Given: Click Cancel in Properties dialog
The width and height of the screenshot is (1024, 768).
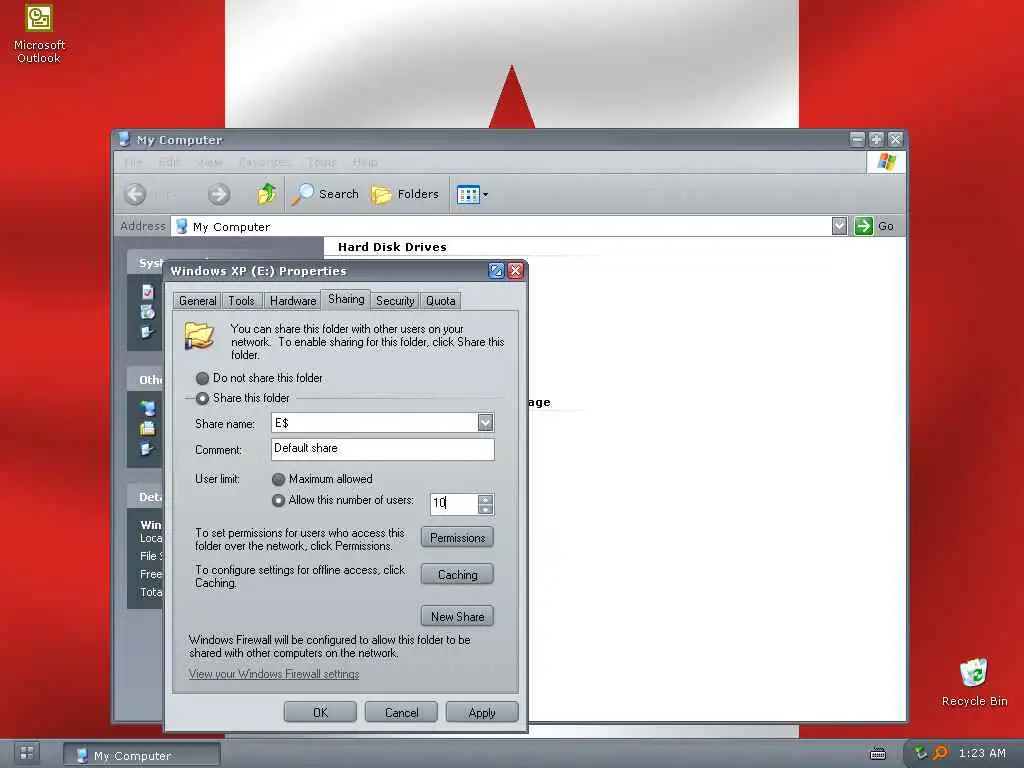Looking at the screenshot, I should pos(401,712).
